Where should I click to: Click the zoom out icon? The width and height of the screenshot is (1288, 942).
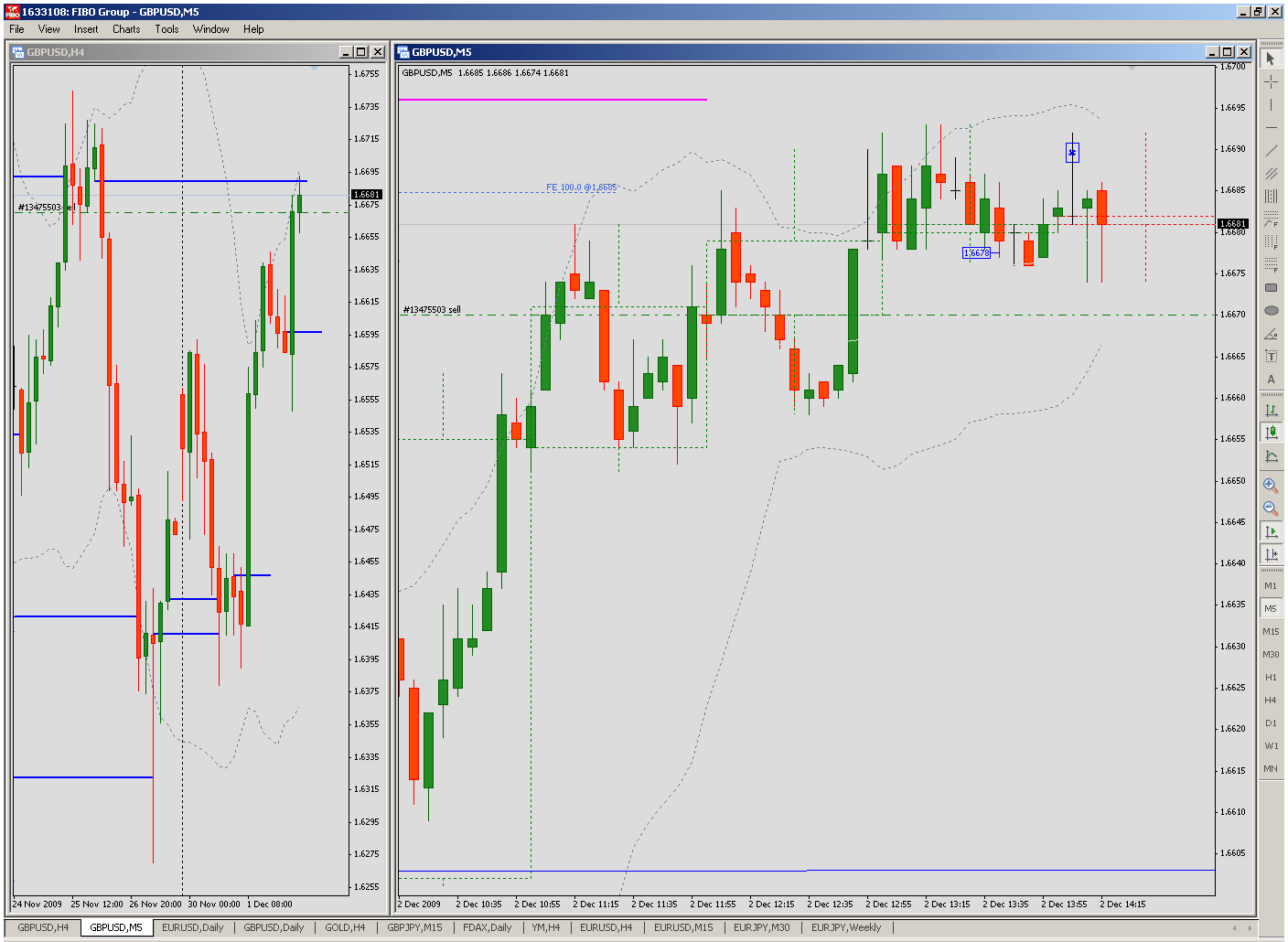click(x=1272, y=508)
